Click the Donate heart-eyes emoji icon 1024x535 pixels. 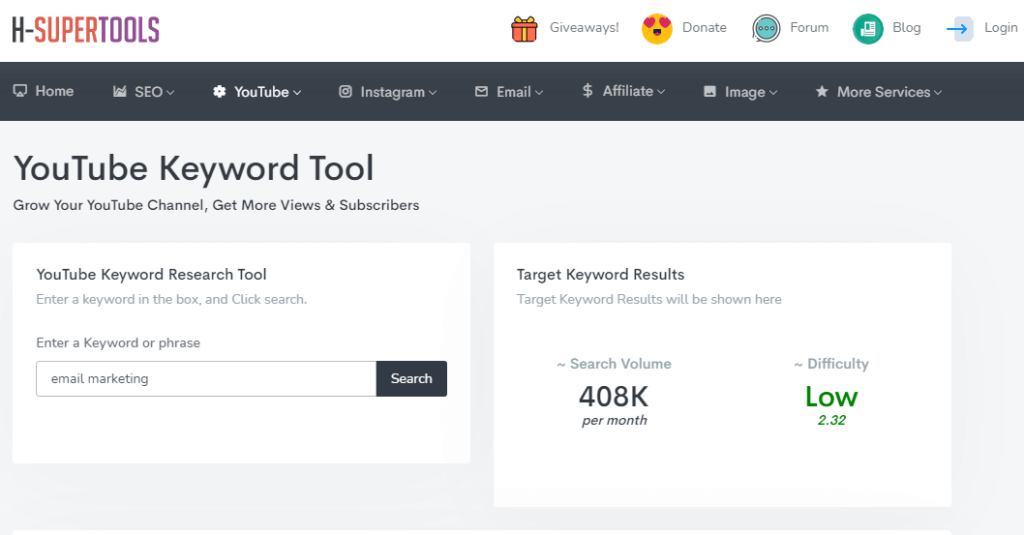pyautogui.click(x=657, y=29)
